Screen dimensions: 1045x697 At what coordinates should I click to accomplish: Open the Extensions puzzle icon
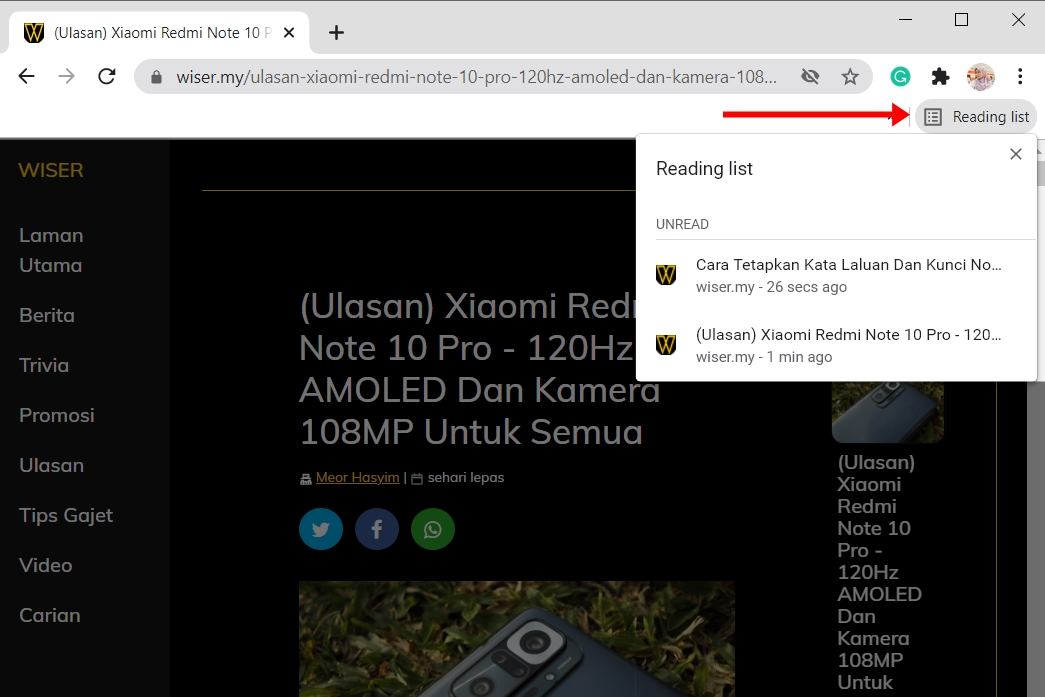click(940, 77)
